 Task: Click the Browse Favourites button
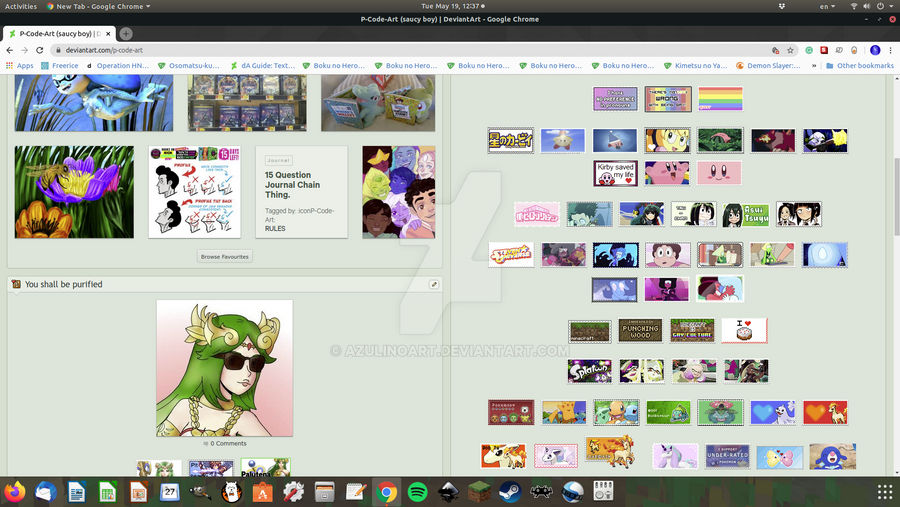point(224,257)
